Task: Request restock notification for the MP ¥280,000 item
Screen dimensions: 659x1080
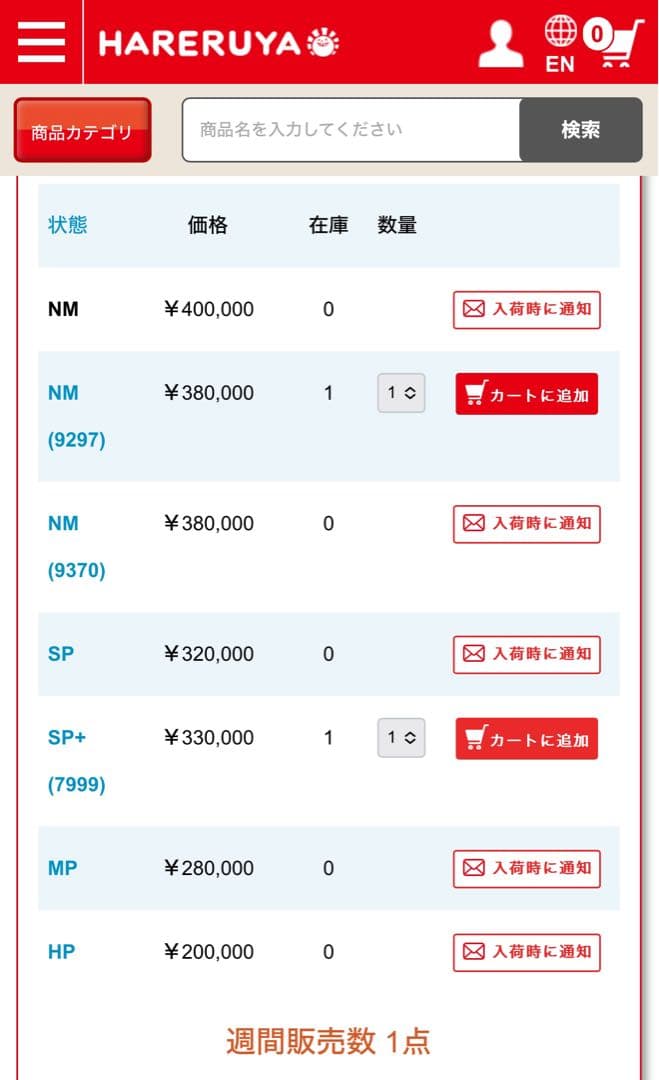Action: pos(526,868)
